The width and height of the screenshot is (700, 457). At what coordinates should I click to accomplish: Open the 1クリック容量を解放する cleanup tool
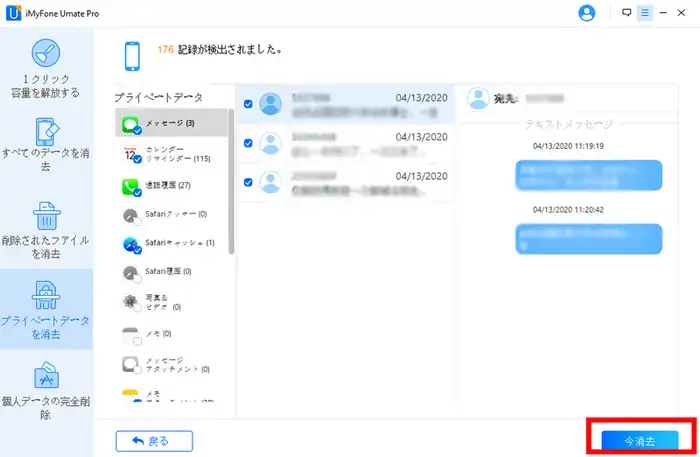(x=46, y=68)
